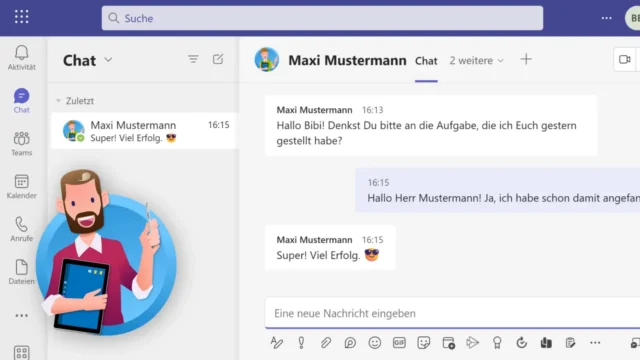Open Dateien in the sidebar
The image size is (640, 360).
[x=22, y=272]
